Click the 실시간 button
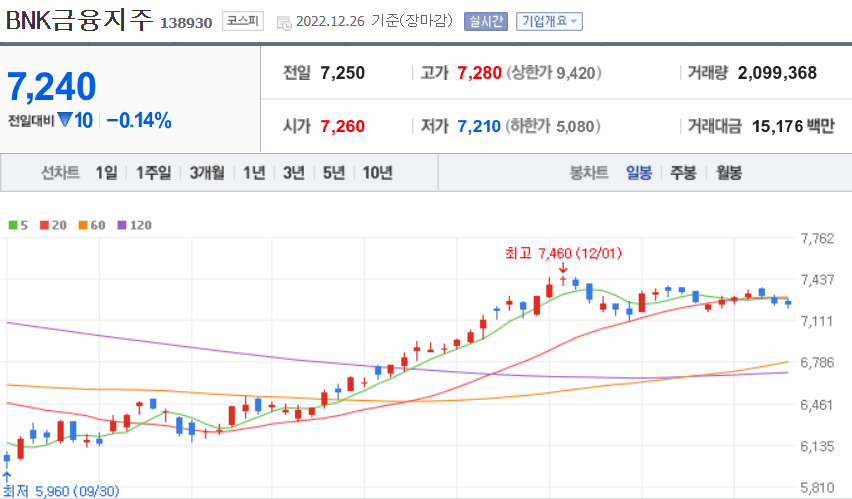Image resolution: width=852 pixels, height=499 pixels. [486, 22]
